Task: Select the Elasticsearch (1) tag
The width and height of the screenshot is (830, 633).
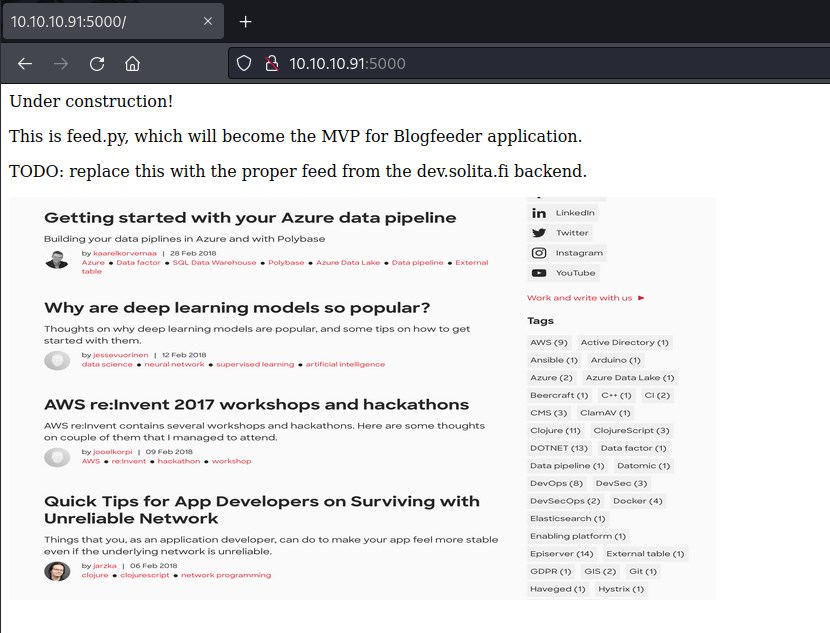Action: pyautogui.click(x=568, y=519)
